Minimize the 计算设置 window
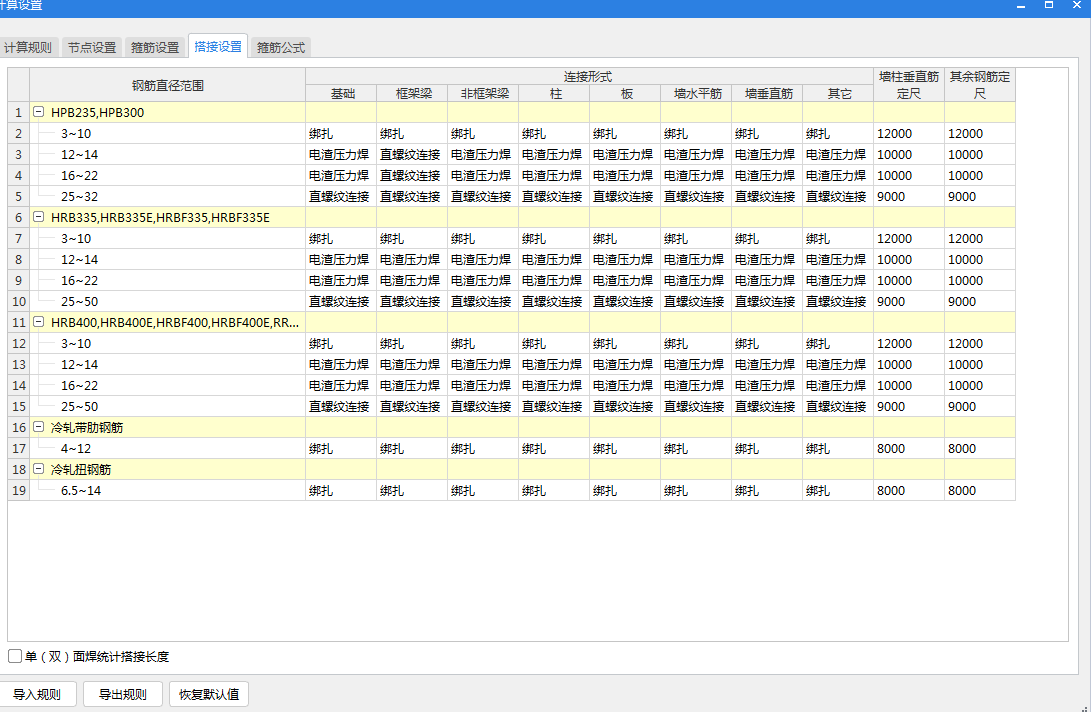 pos(1021,6)
